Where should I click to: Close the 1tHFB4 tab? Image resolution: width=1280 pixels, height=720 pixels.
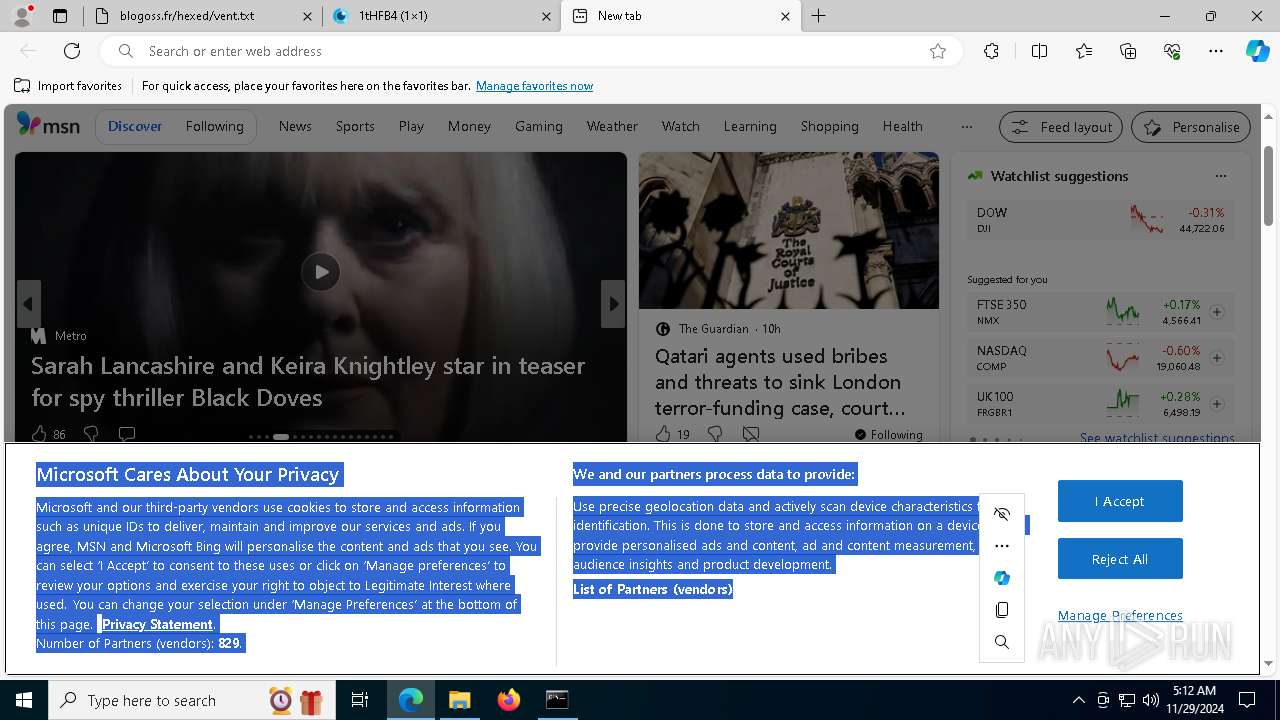point(546,16)
